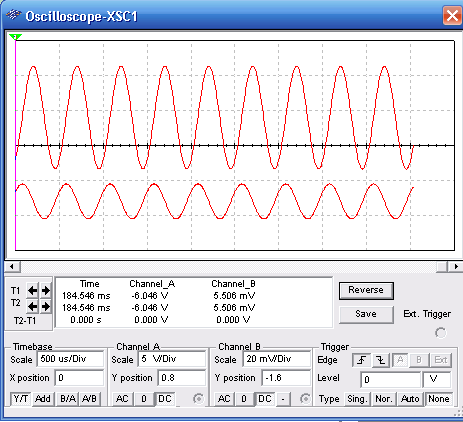The image size is (463, 422).
Task: Close the Oscilloscope-XSC1 window
Action: pyautogui.click(x=452, y=15)
